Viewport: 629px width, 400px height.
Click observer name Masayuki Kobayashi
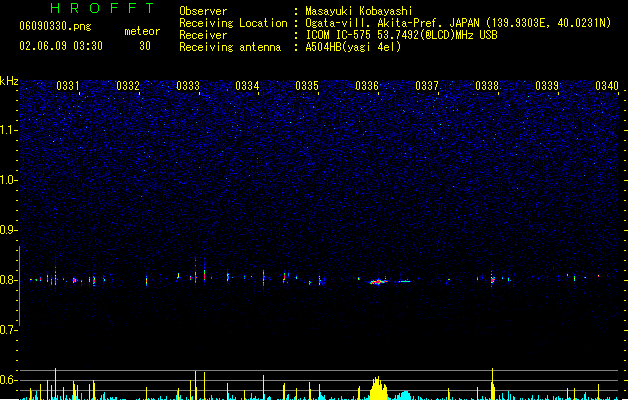[x=359, y=11]
